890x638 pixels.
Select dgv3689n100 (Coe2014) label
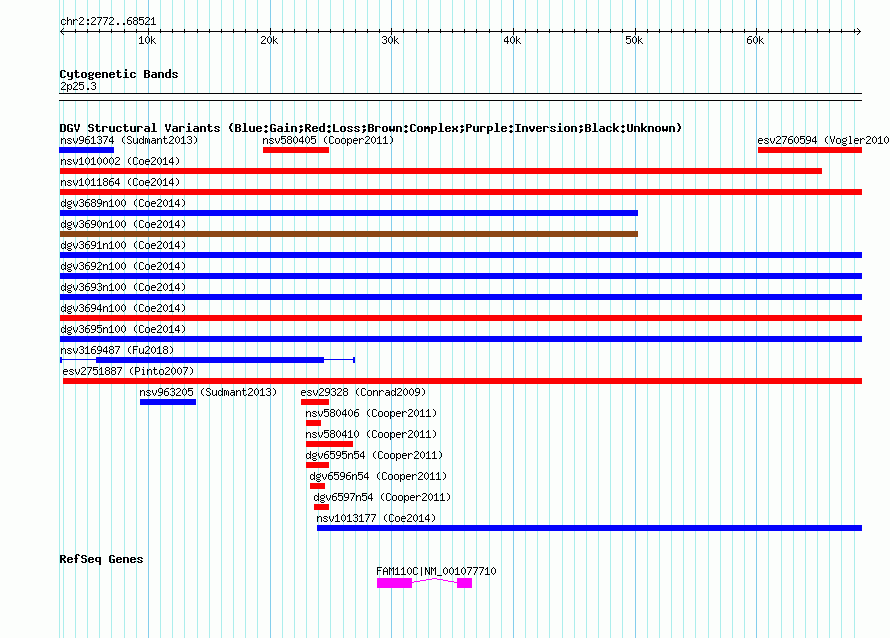[123, 203]
